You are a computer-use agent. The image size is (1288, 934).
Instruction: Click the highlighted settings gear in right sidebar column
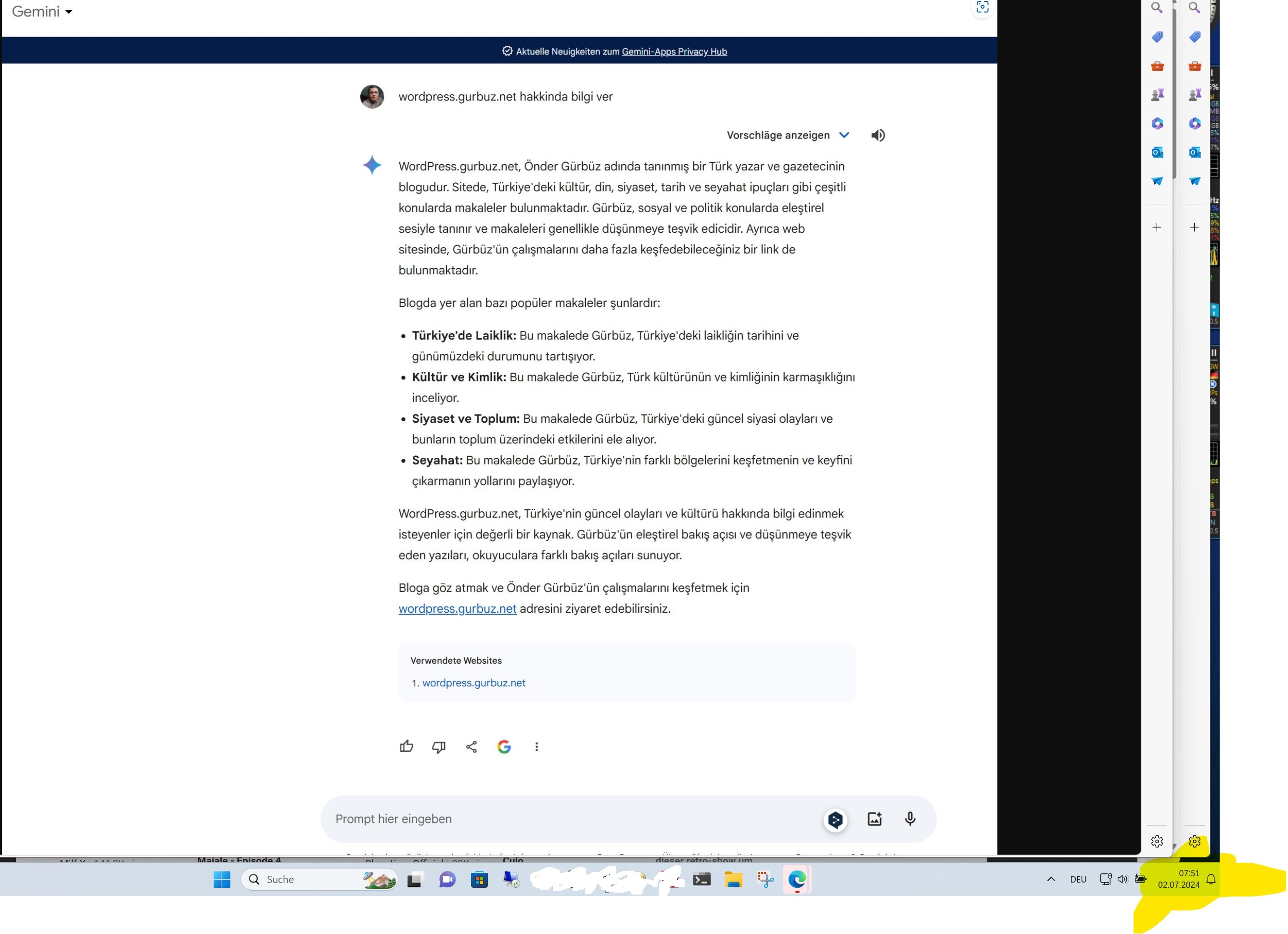pos(1194,842)
